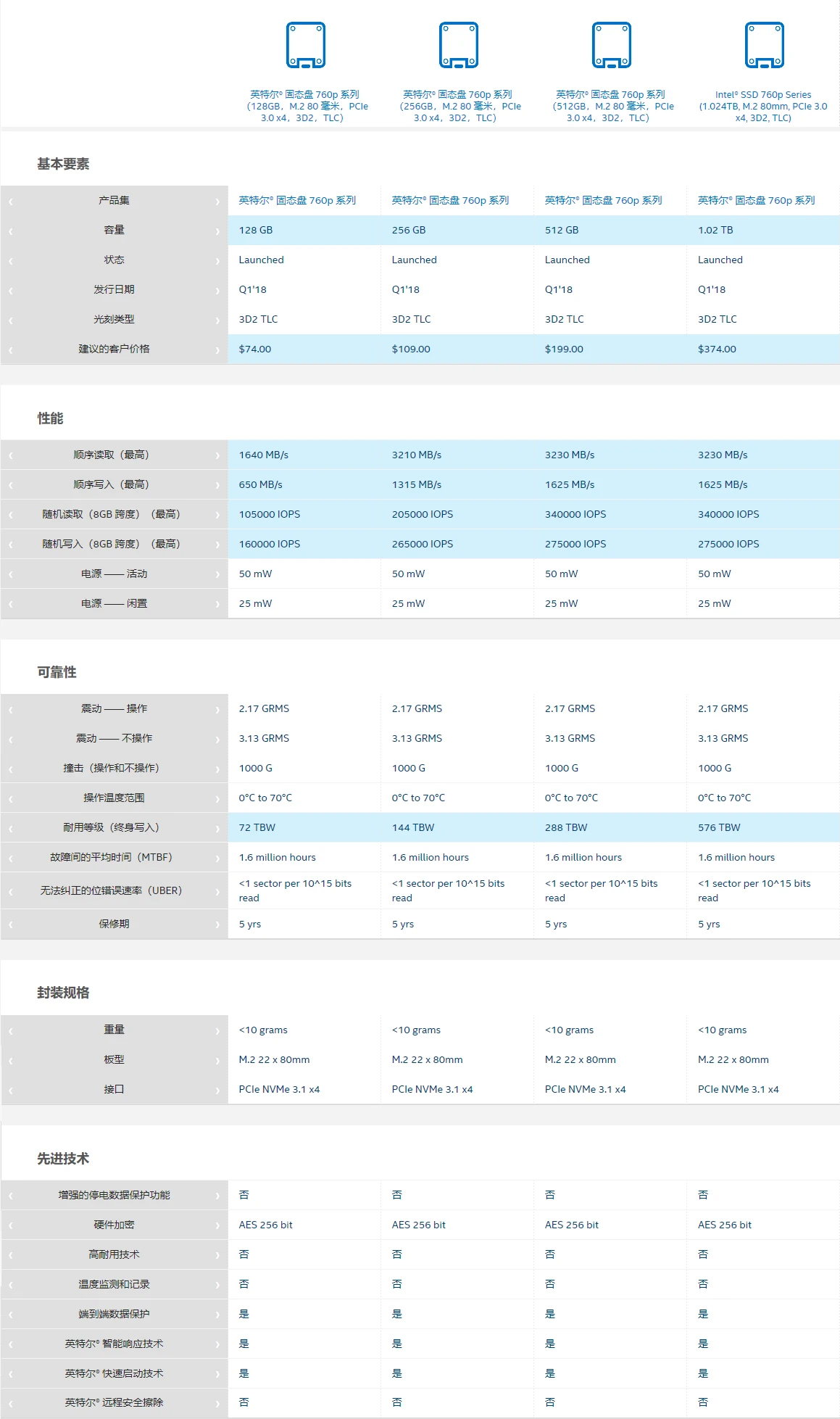Click the left chevron in the 电源 —— 活动 row

coord(11,575)
